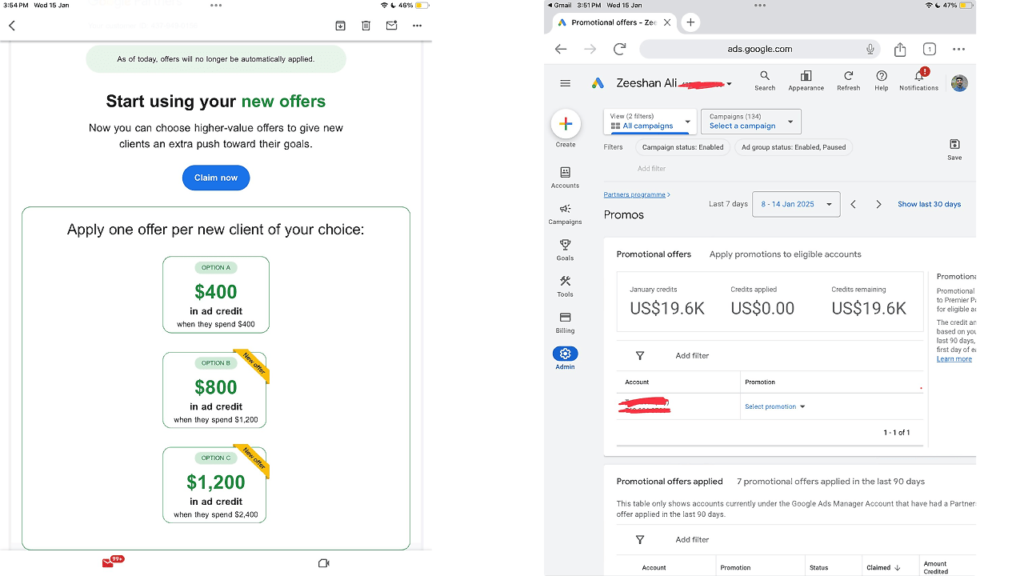The width and height of the screenshot is (1024, 576).
Task: Click the Claim now button
Action: pos(216,178)
